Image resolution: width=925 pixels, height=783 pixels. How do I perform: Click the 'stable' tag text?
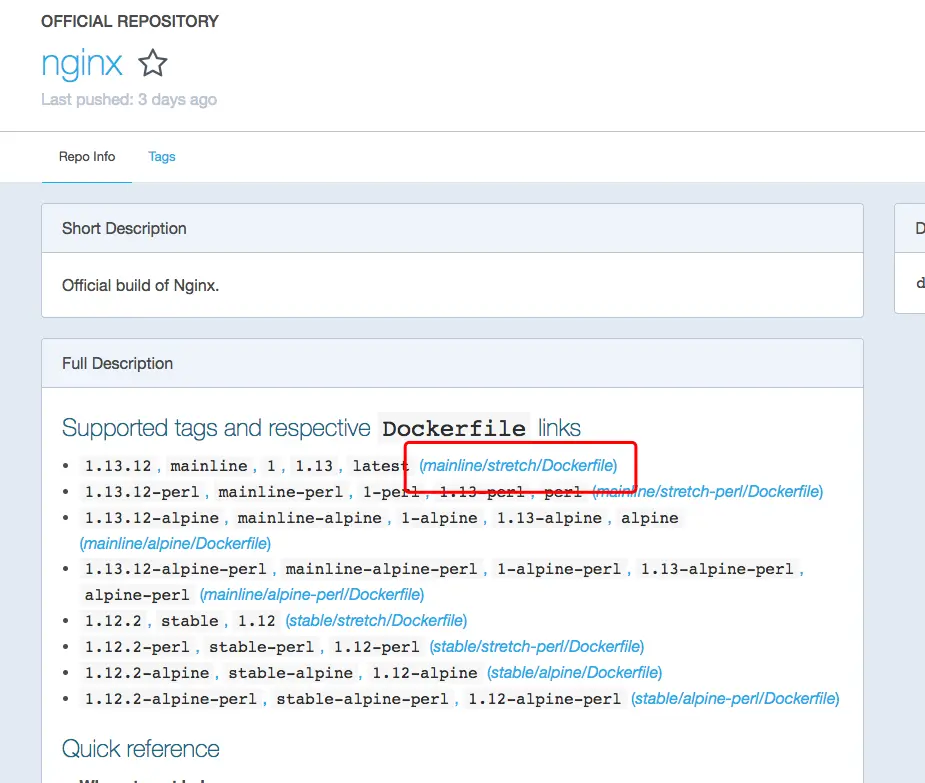pyautogui.click(x=189, y=621)
